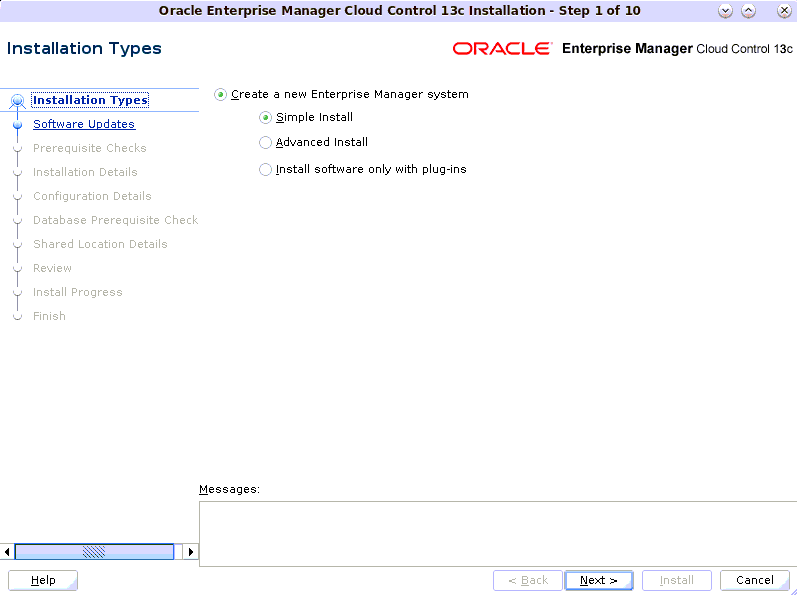Click inside the Messages text area
The width and height of the screenshot is (797, 595).
point(498,534)
